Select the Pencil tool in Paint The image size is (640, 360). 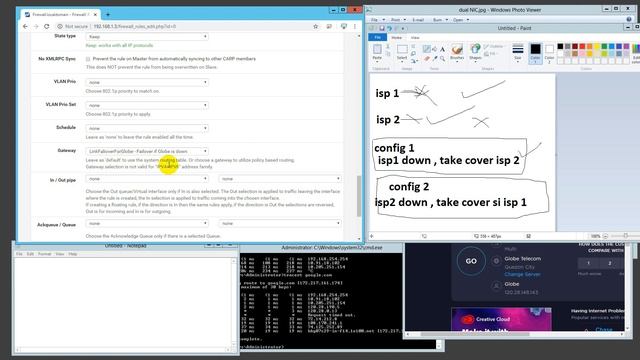(x=427, y=49)
